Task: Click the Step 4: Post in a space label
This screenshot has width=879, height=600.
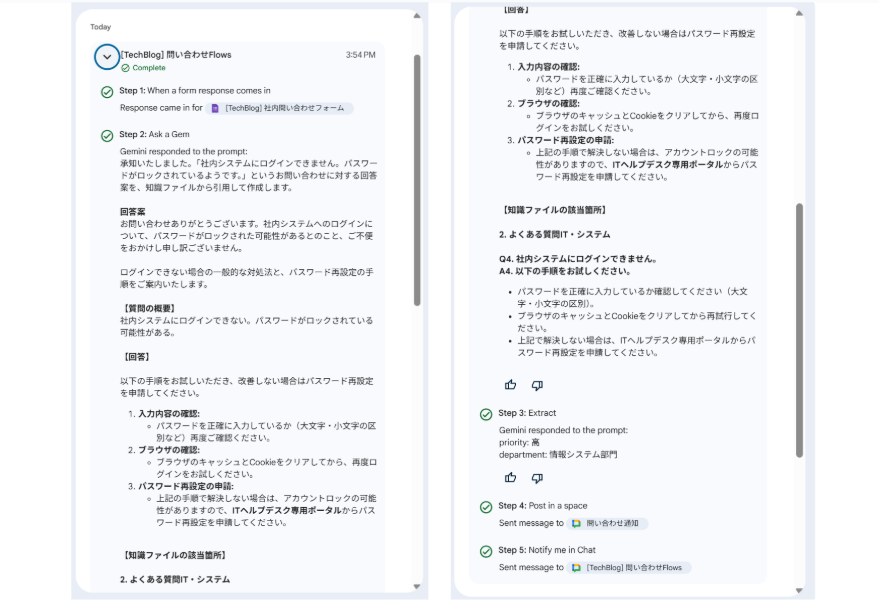Action: pyautogui.click(x=543, y=506)
